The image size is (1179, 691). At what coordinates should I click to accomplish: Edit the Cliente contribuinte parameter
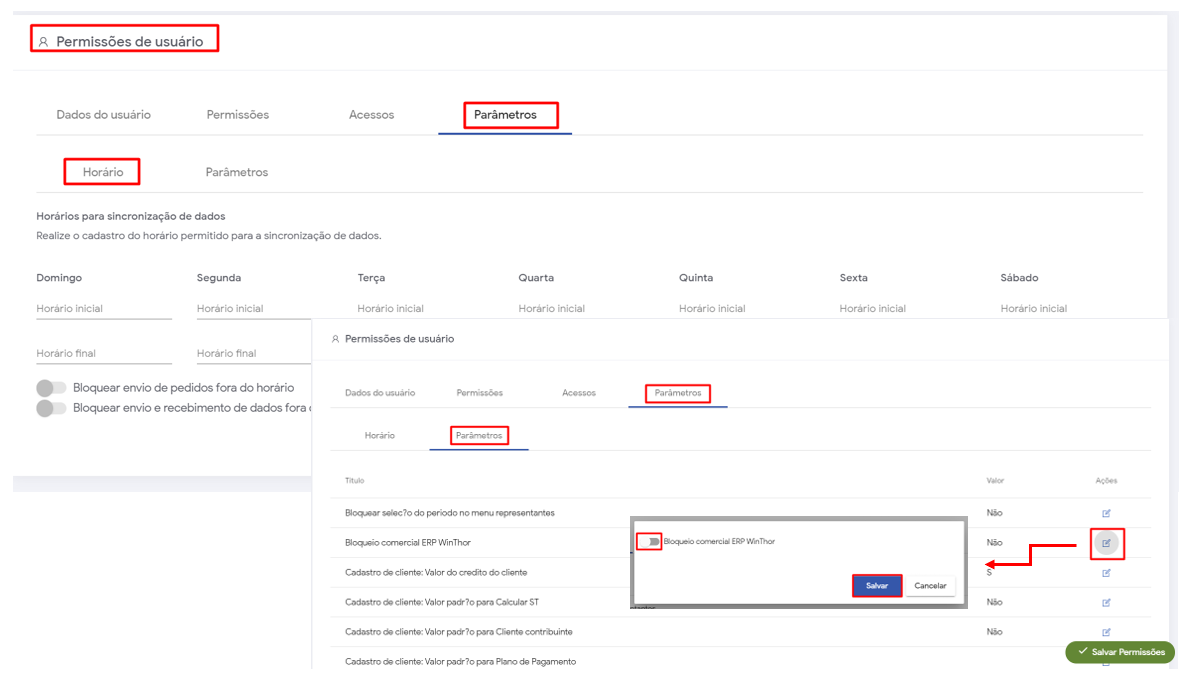pyautogui.click(x=1106, y=632)
